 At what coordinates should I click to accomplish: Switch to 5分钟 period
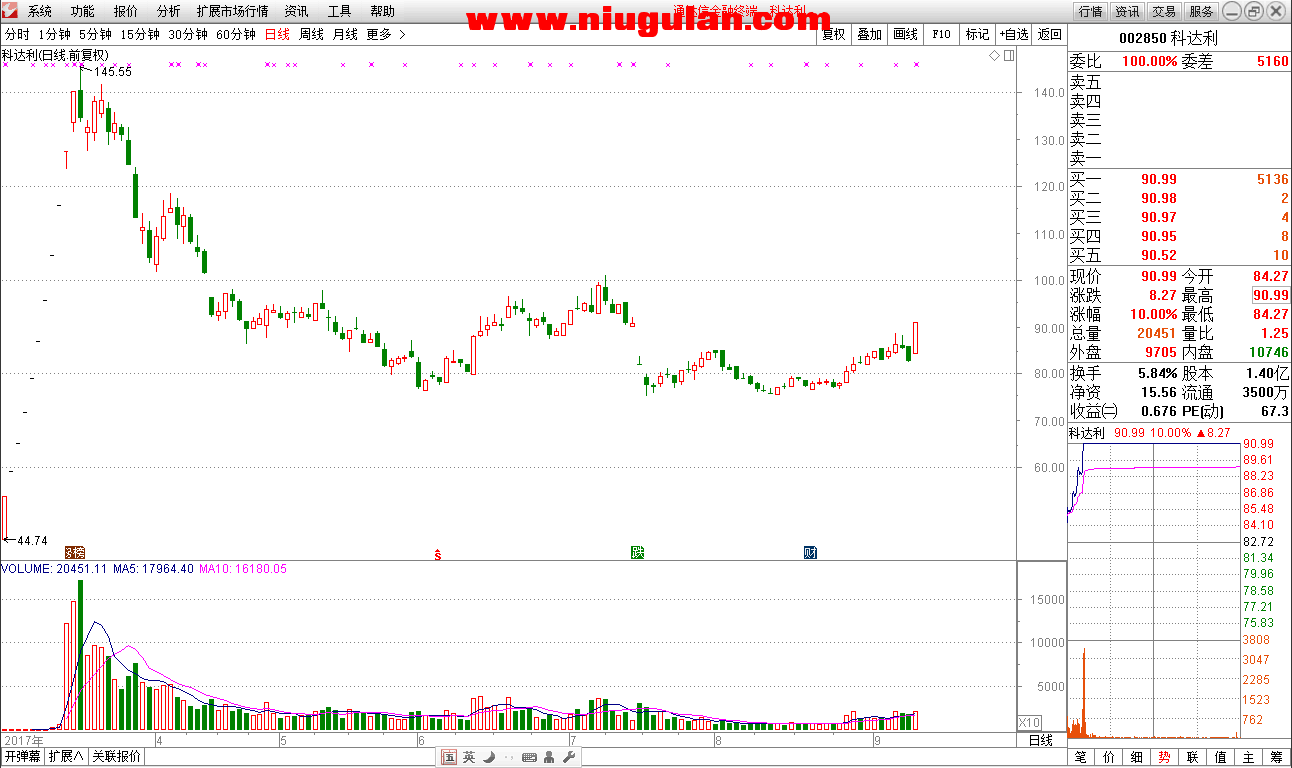(x=95, y=34)
